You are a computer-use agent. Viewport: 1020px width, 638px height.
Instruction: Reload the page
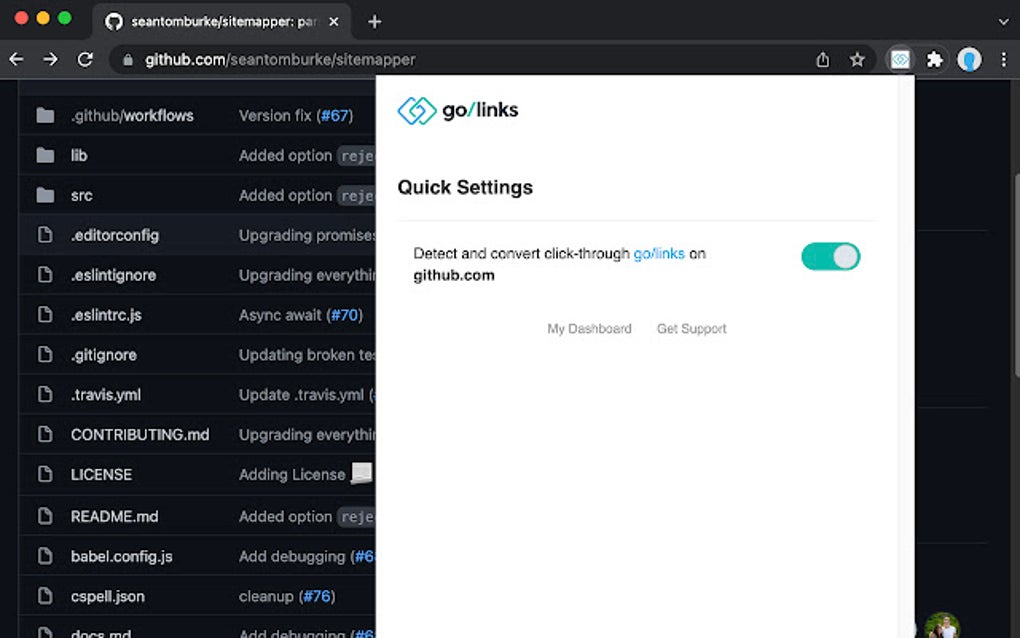pyautogui.click(x=85, y=59)
